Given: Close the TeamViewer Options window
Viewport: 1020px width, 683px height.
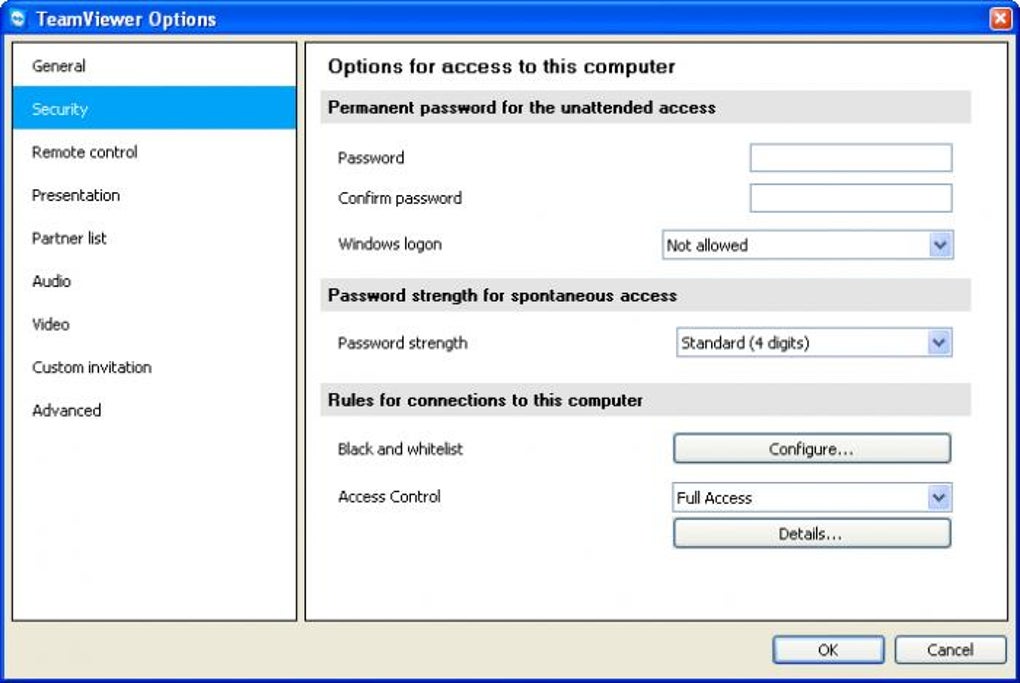Looking at the screenshot, I should pos(999,19).
